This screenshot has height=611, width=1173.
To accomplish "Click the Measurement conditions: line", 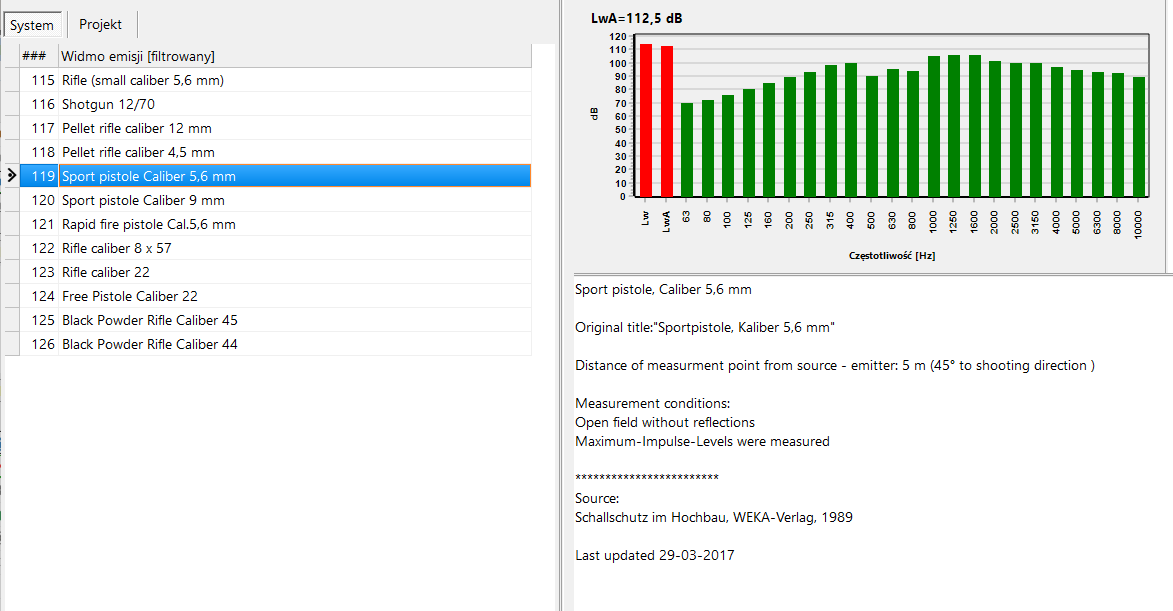I will 652,404.
